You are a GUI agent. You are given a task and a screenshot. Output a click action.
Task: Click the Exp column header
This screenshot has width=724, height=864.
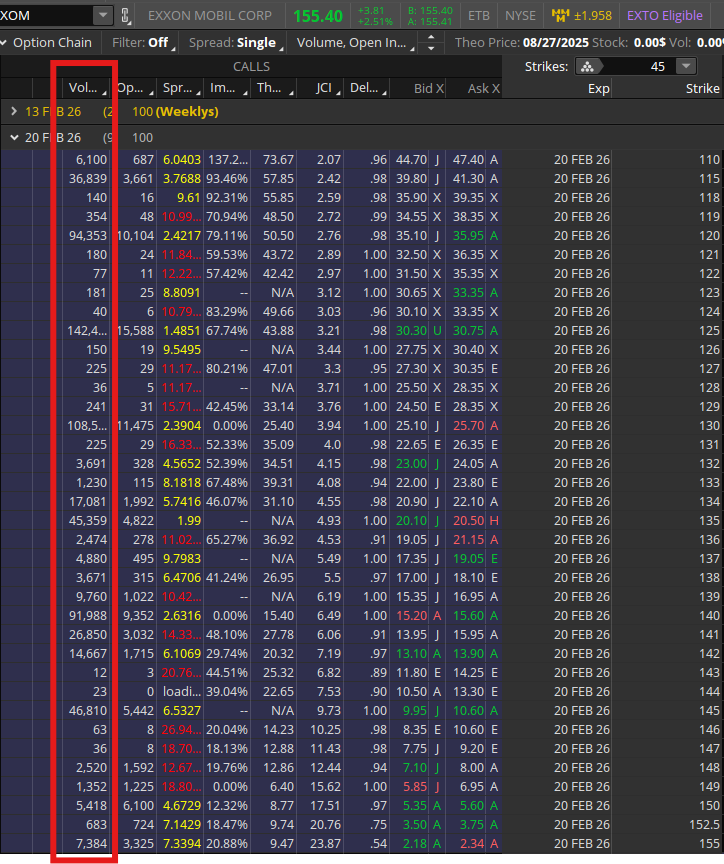click(x=557, y=88)
